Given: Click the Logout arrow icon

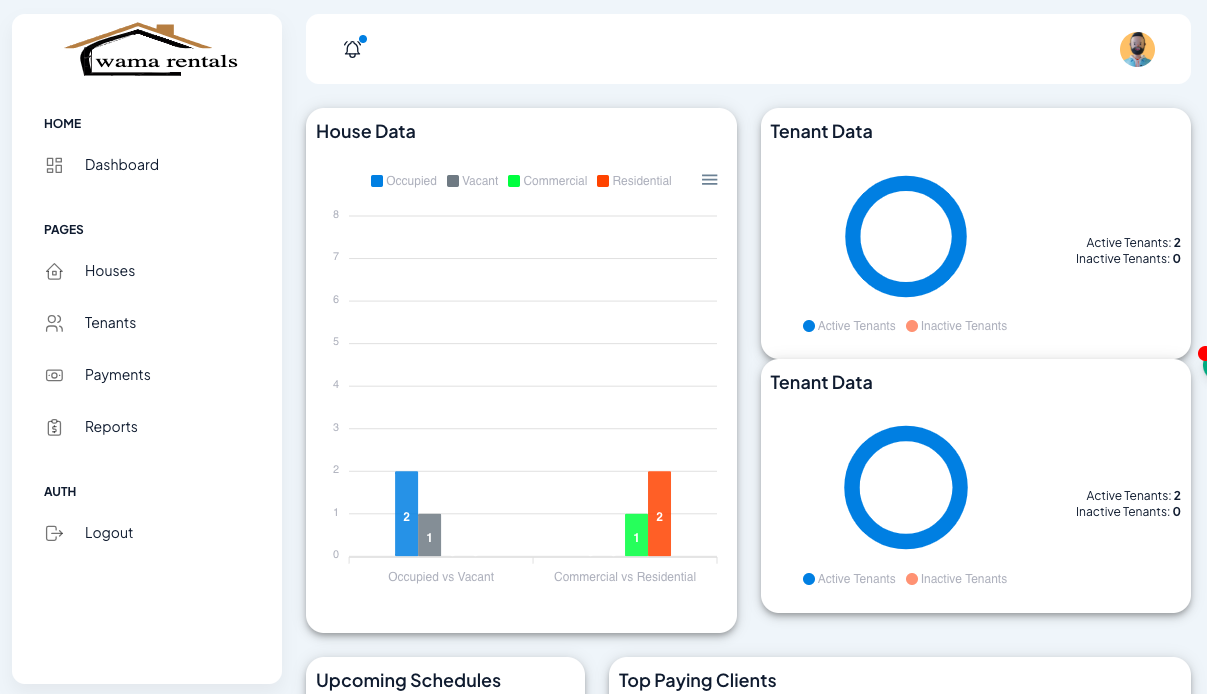Looking at the screenshot, I should (x=55, y=533).
